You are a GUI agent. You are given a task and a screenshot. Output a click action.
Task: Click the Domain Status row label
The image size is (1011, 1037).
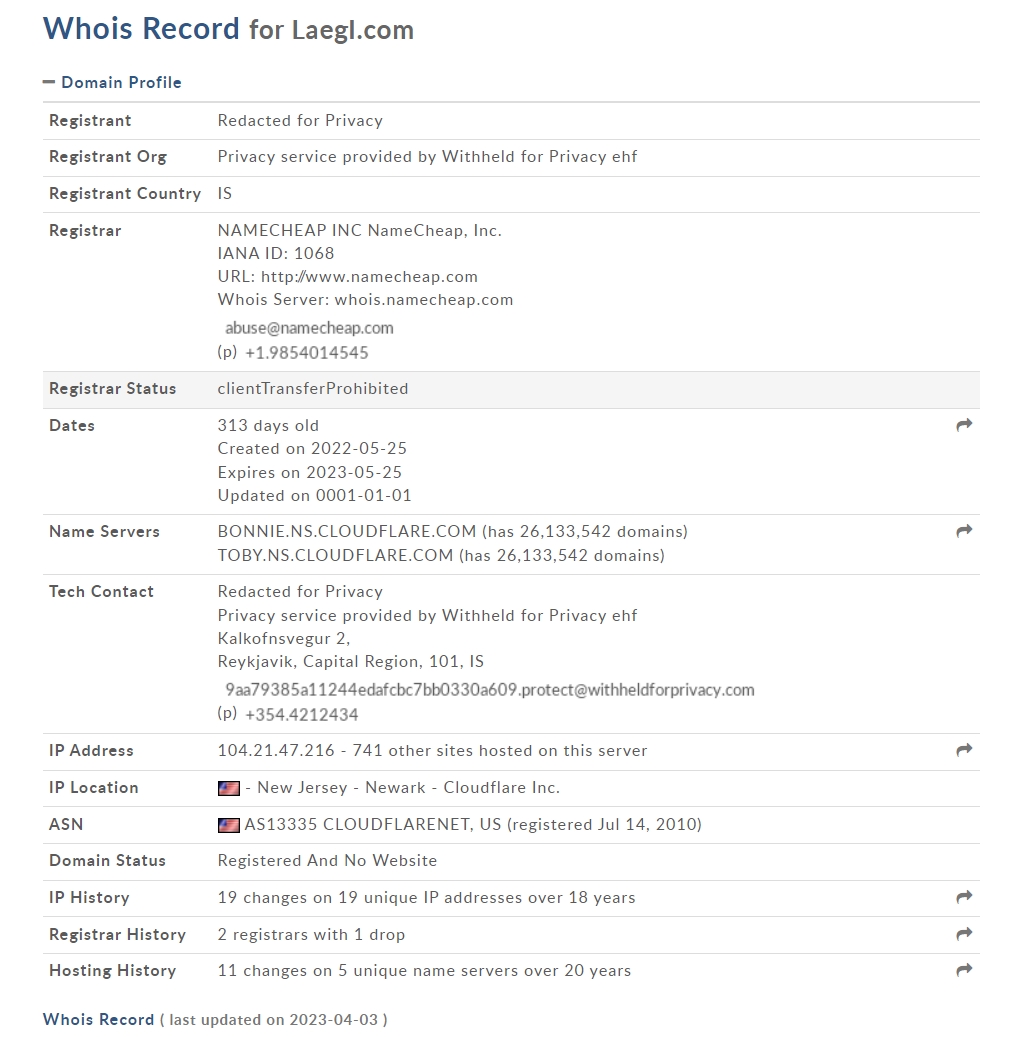[x=107, y=860]
